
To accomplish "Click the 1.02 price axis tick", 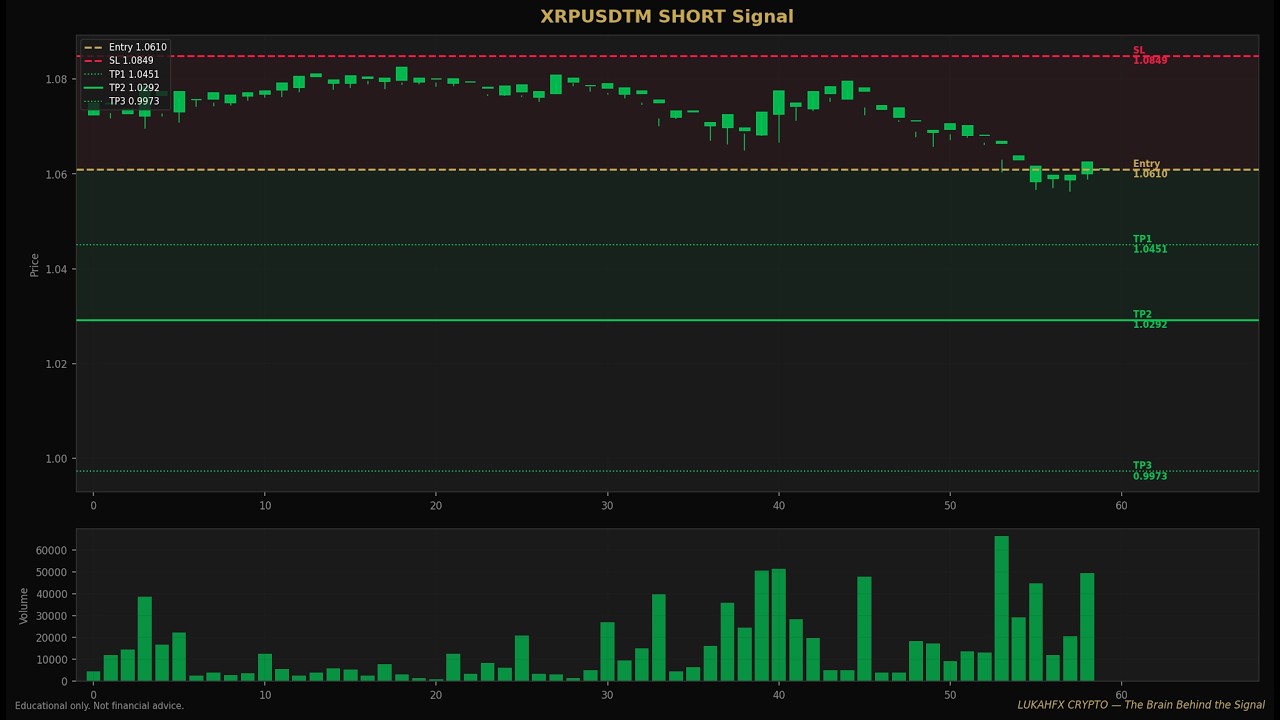I will point(56,364).
